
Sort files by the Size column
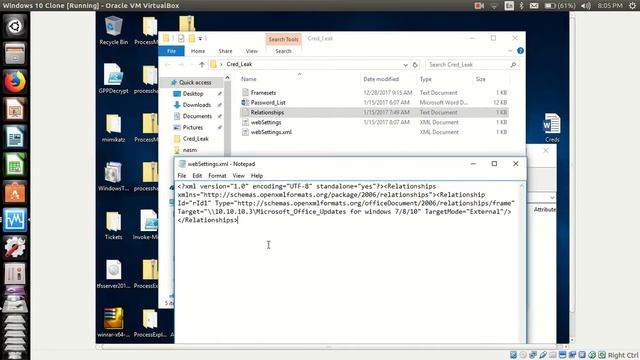coord(481,79)
